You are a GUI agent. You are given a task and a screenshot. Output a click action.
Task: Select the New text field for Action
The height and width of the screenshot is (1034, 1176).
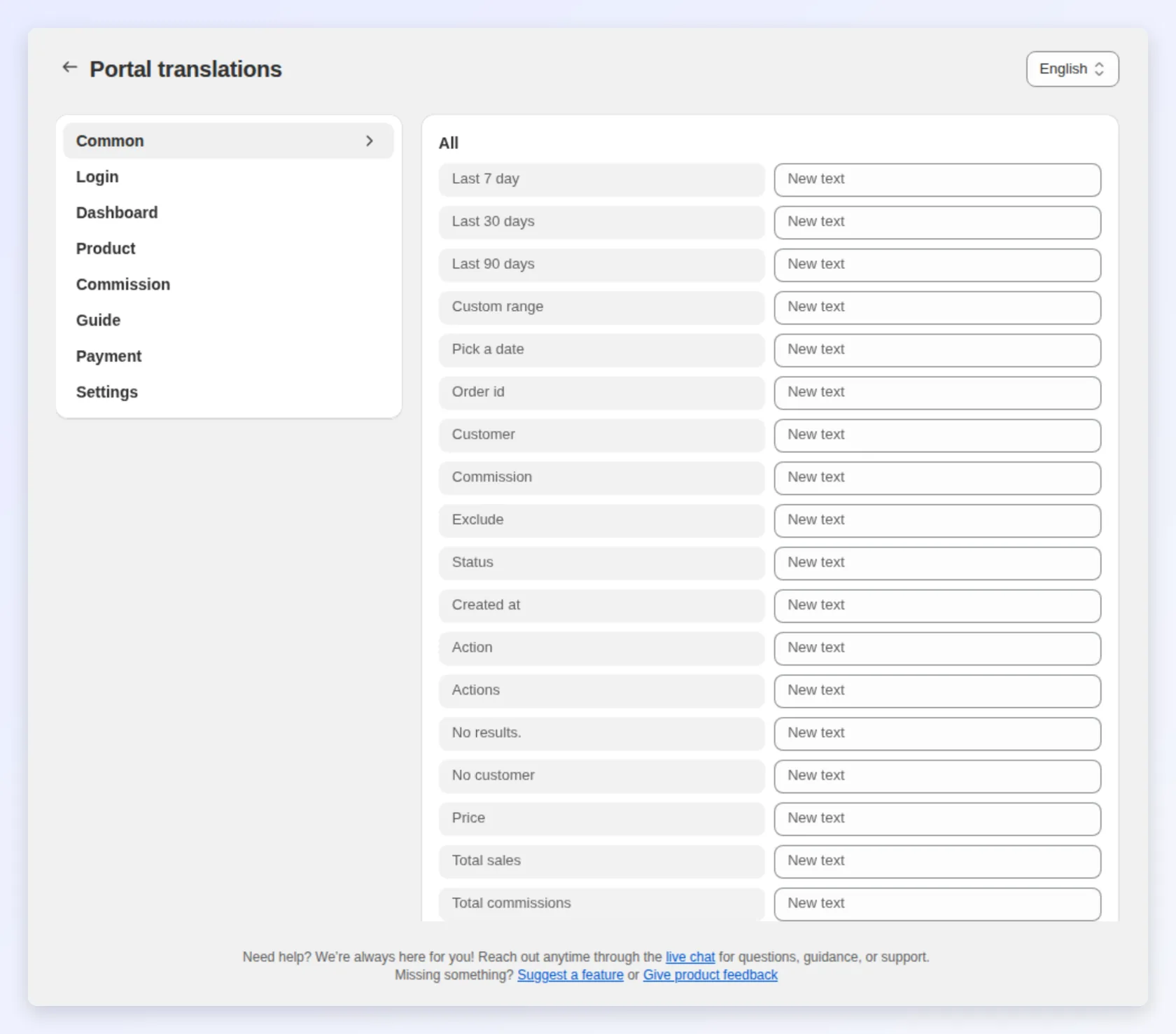[937, 648]
